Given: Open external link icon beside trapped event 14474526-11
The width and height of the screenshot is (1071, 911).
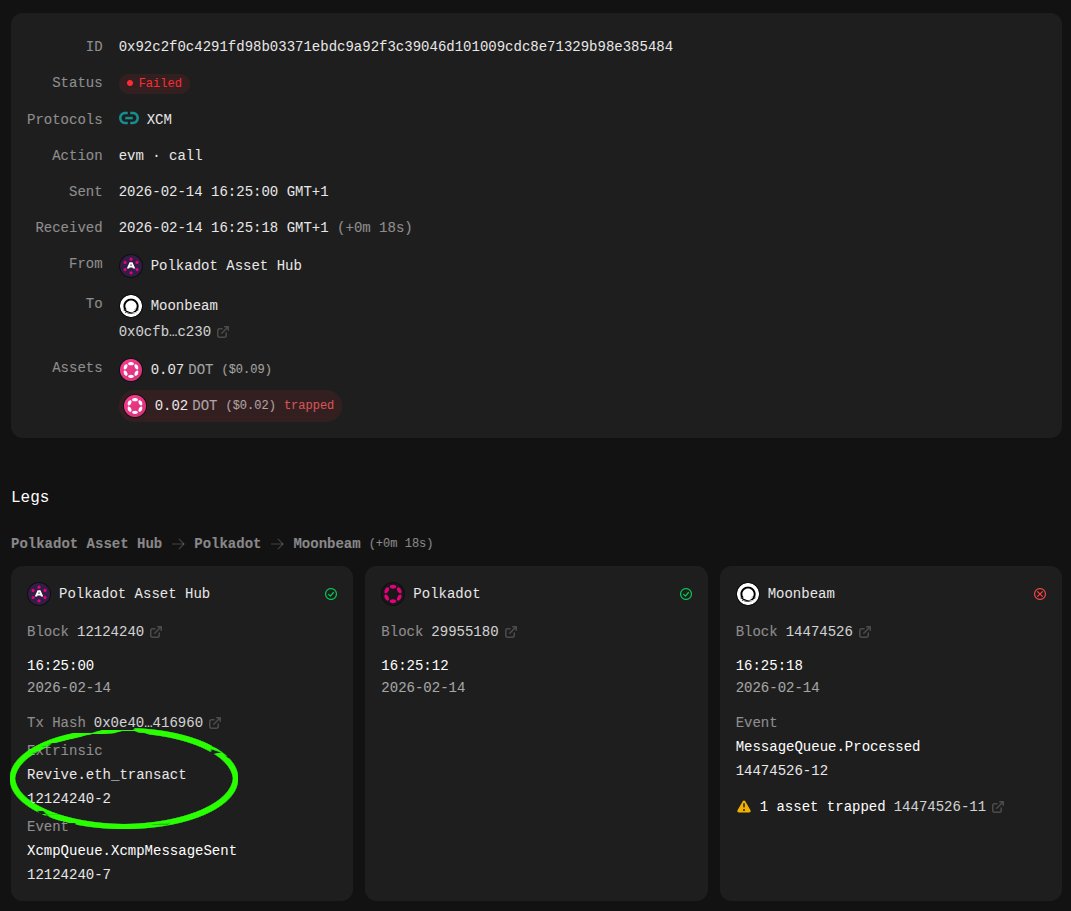Looking at the screenshot, I should 998,807.
